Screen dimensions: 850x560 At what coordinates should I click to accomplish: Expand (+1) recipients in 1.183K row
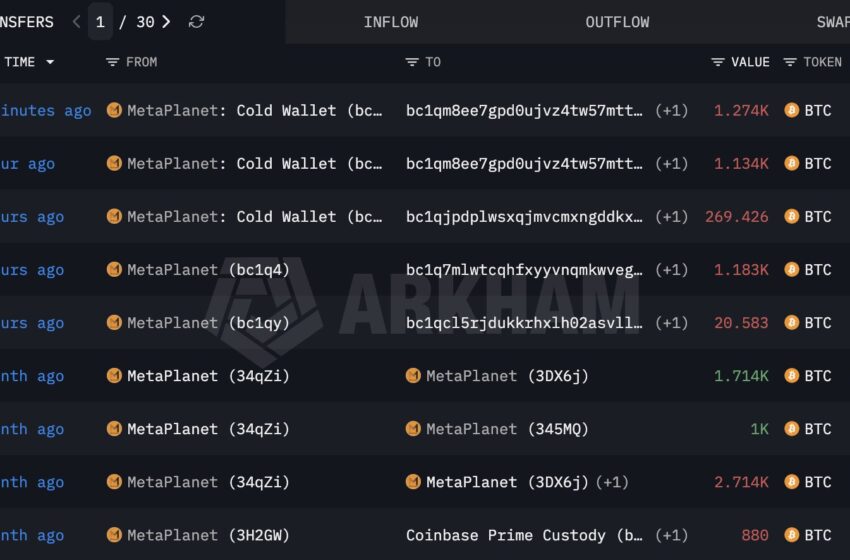(671, 270)
